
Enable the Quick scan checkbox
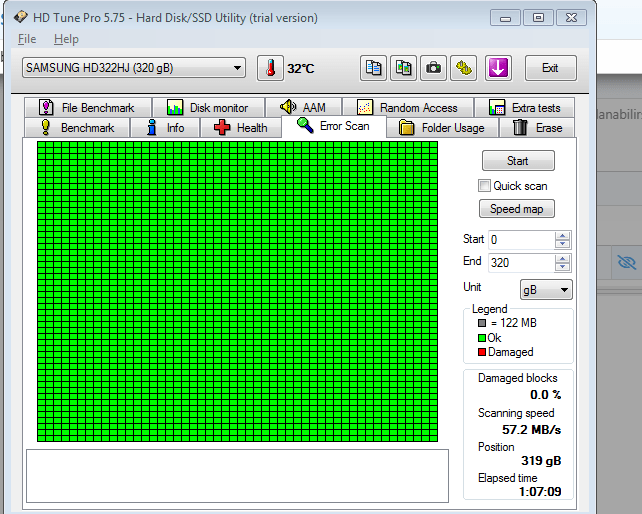(484, 186)
